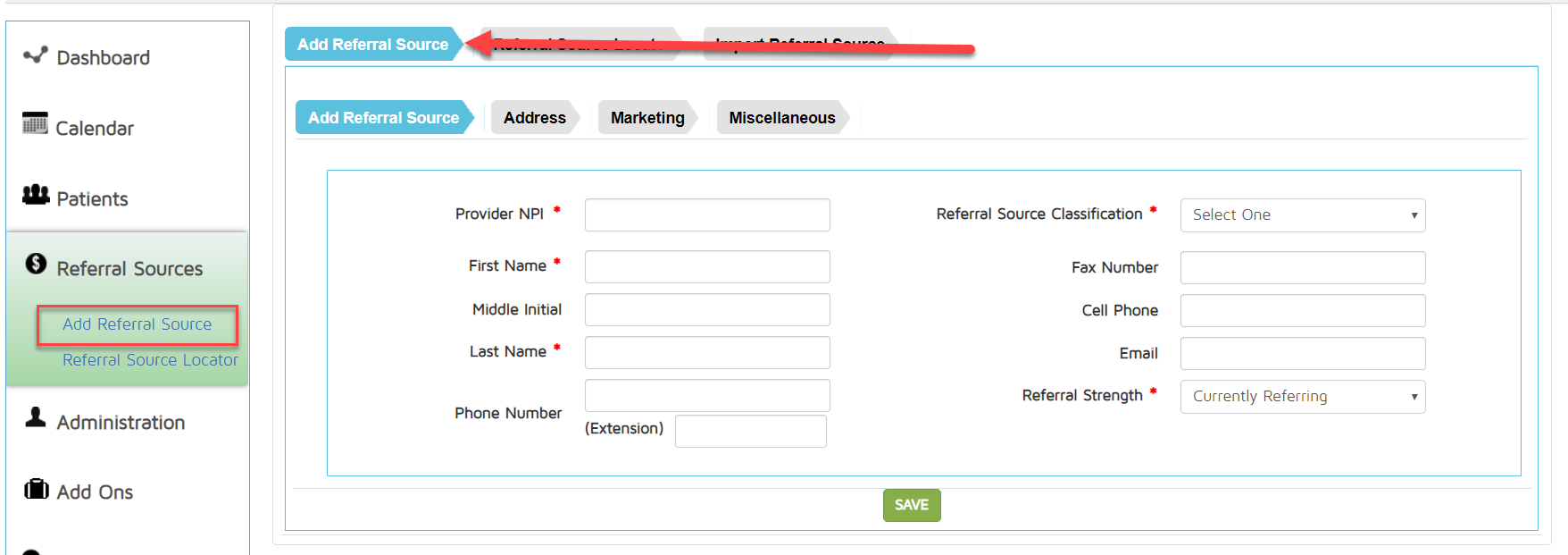Screen dimensions: 1568x555
Task: Click the phone Extension input box
Action: 750,431
